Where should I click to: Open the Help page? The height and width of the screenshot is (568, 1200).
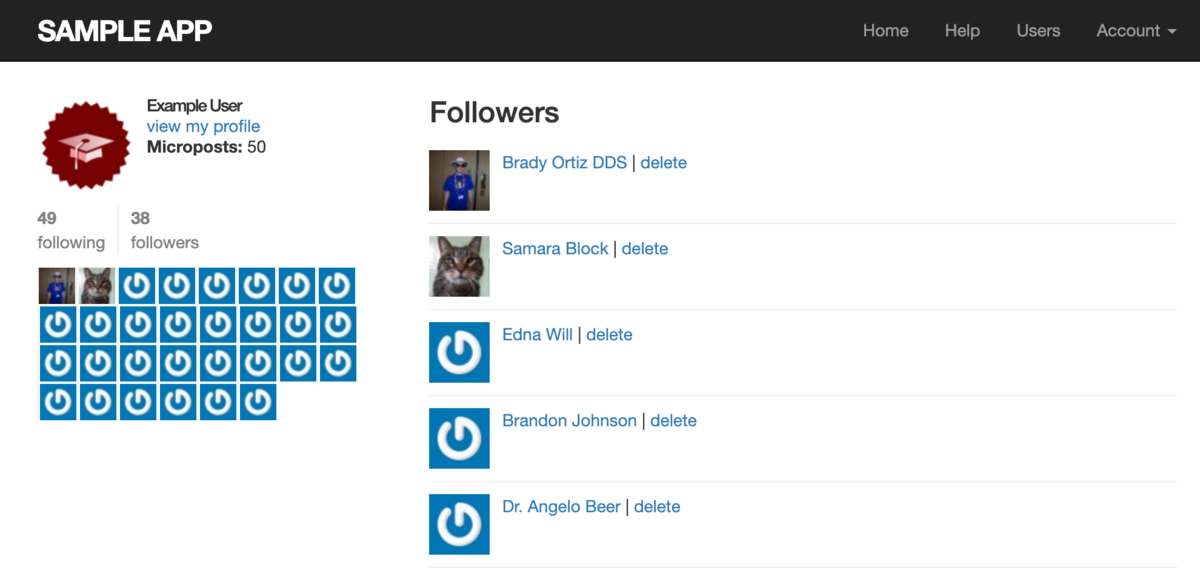coord(962,31)
